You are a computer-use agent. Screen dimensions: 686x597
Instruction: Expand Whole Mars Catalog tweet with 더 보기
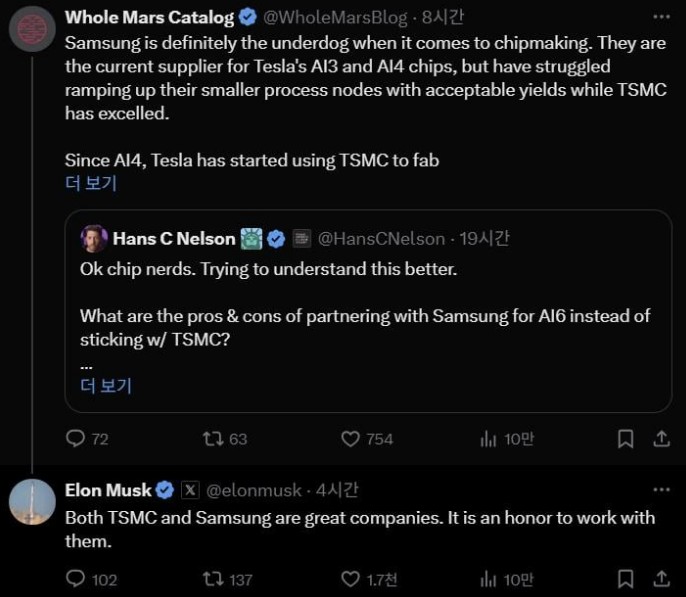point(91,183)
